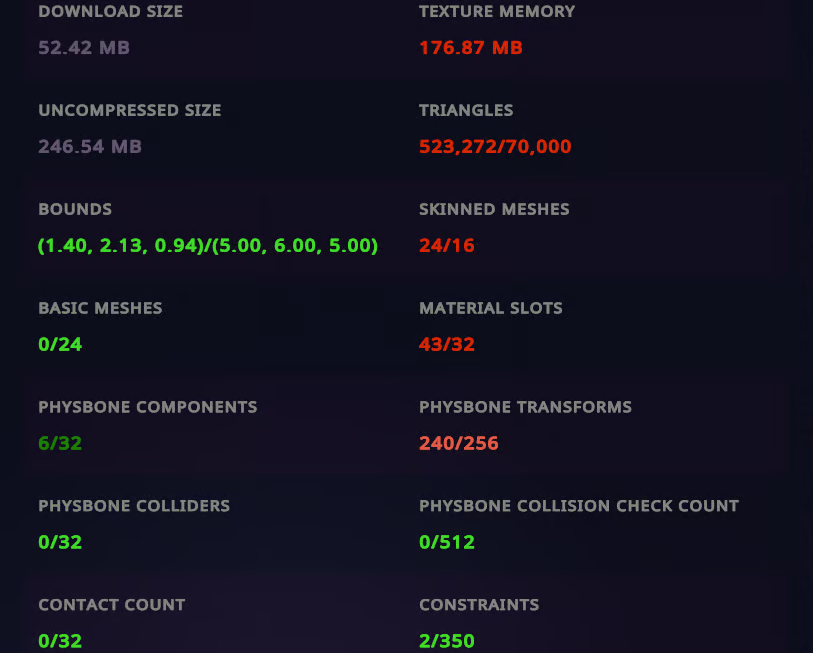Click the Bounds label
The image size is (813, 653).
click(75, 209)
